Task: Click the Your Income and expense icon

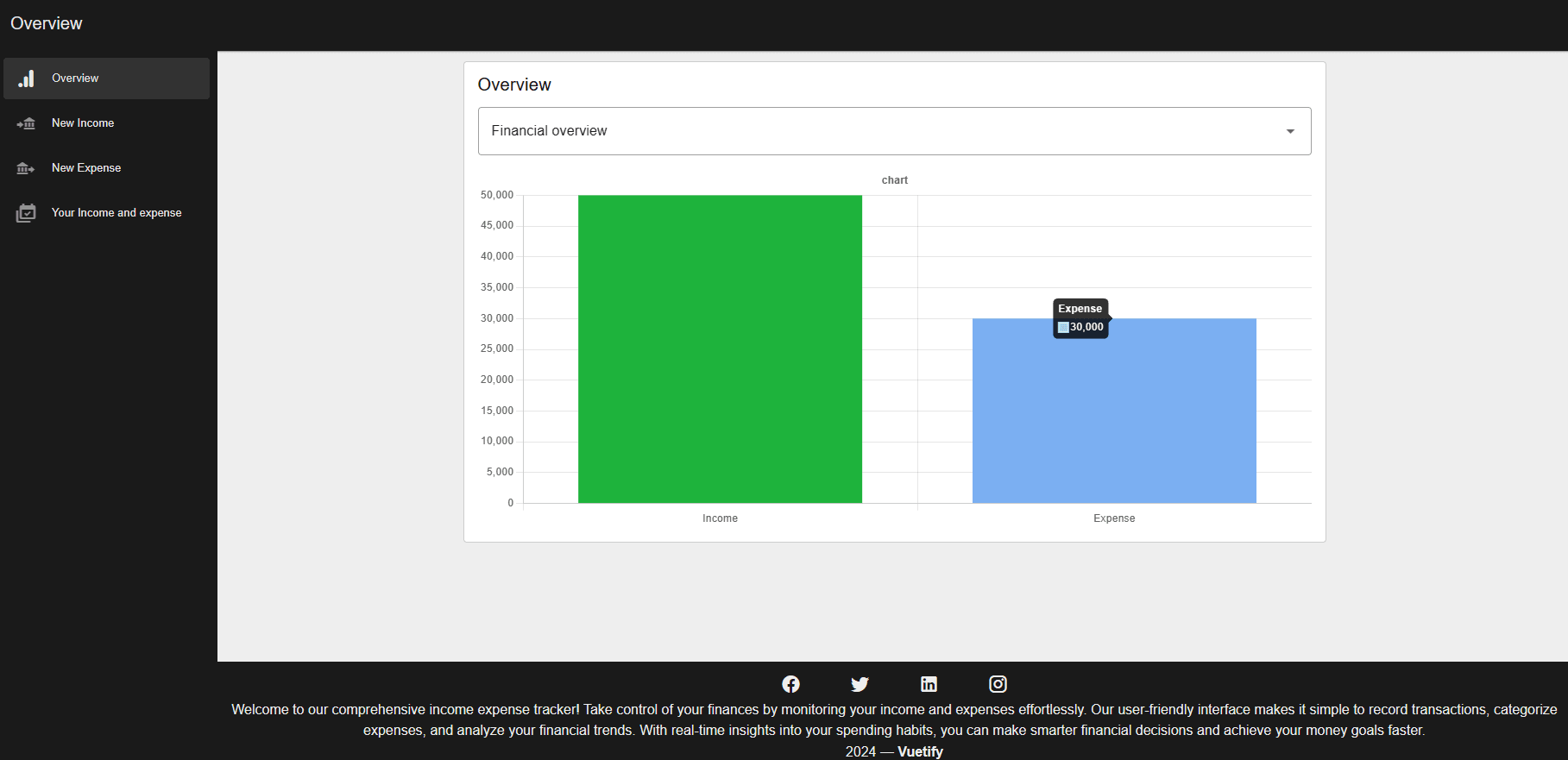Action: [x=27, y=213]
